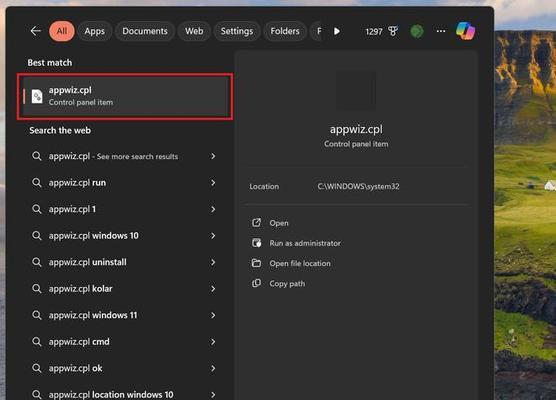Screen dimensions: 556x400
Task: Click search icon beside 'appwiz.cpl uninstall'
Action: (x=37, y=262)
